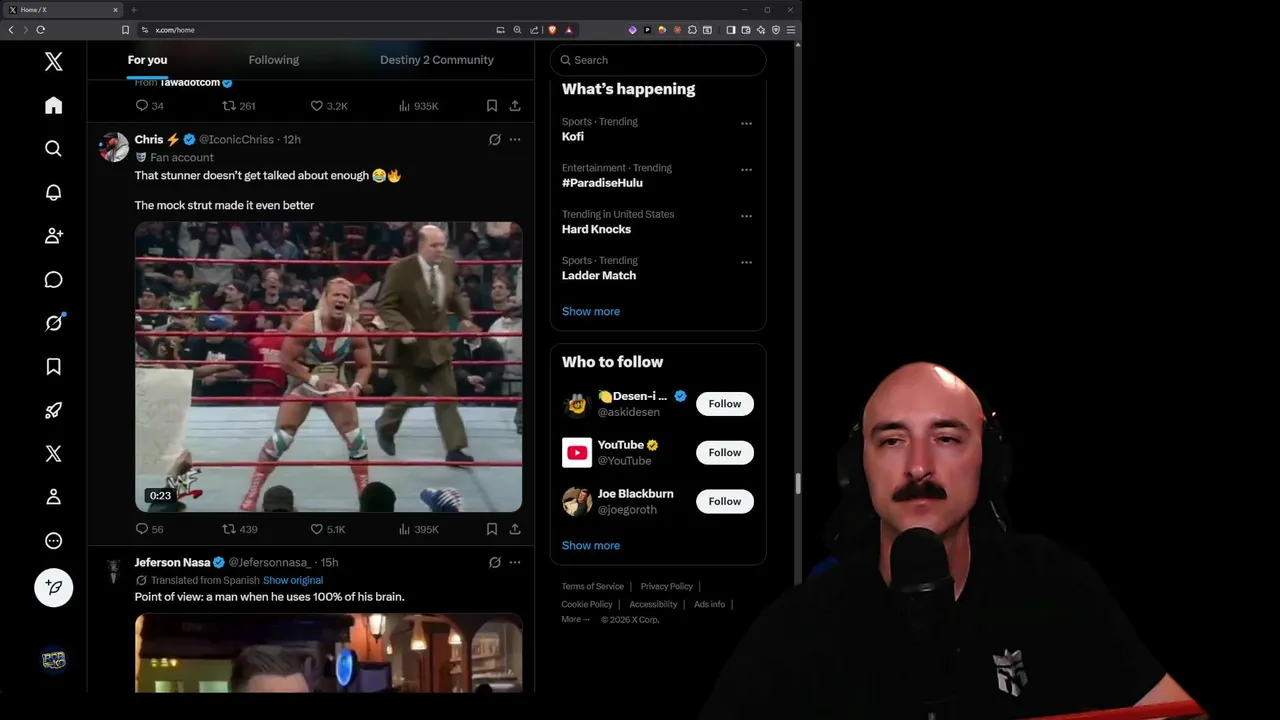Open more options on Jeferson Nasa's post
1280x720 pixels.
[515, 563]
